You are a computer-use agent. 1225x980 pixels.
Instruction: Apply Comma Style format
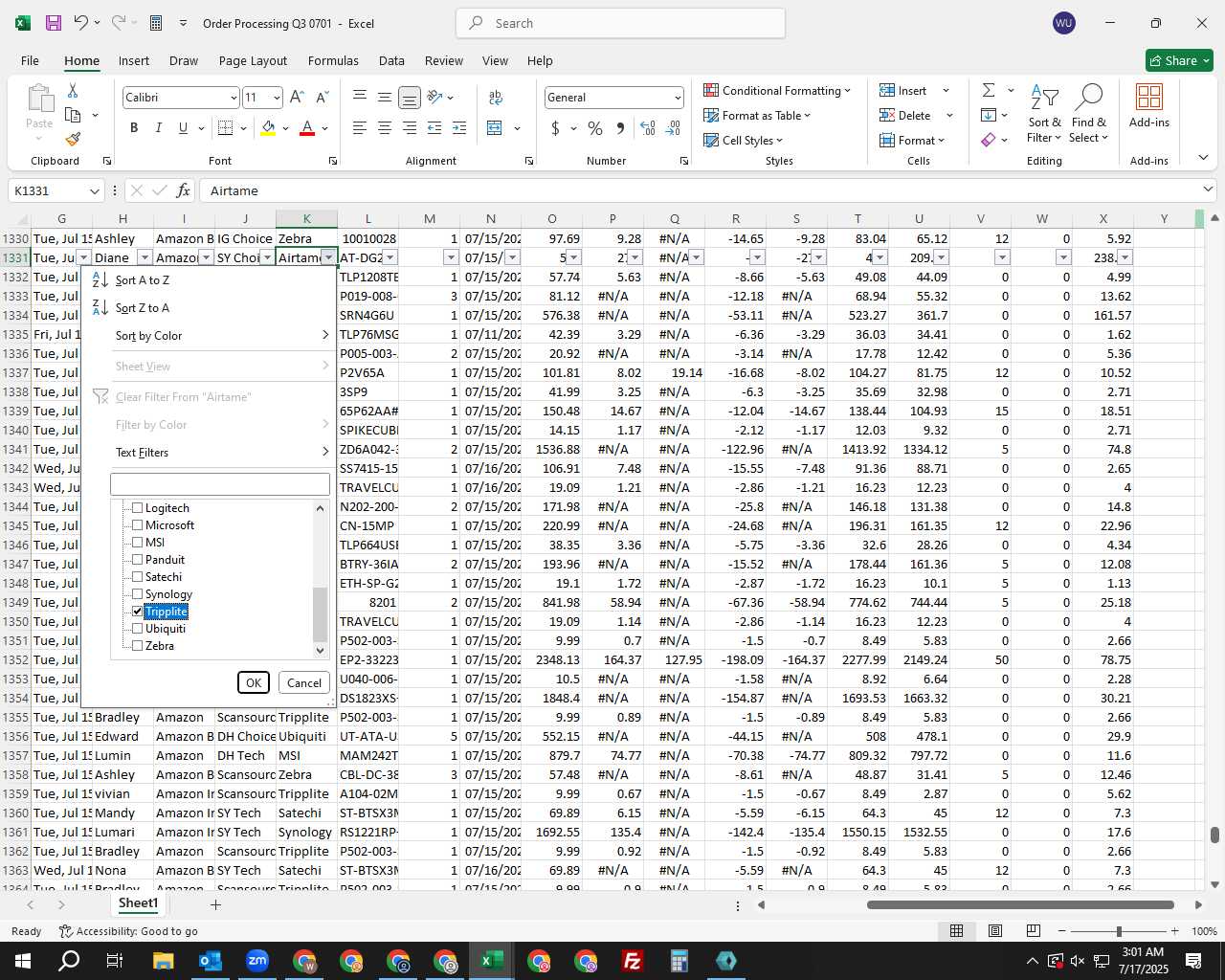(x=621, y=128)
